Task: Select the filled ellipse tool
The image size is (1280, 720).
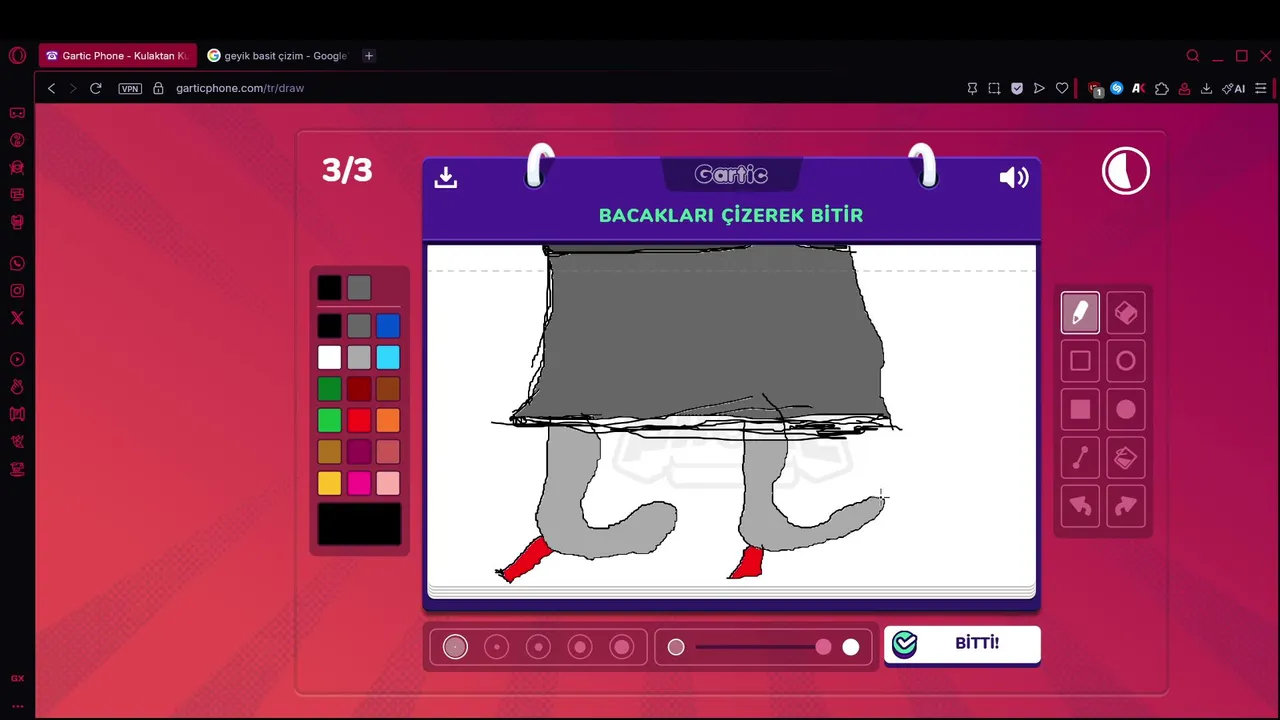Action: tap(1126, 409)
